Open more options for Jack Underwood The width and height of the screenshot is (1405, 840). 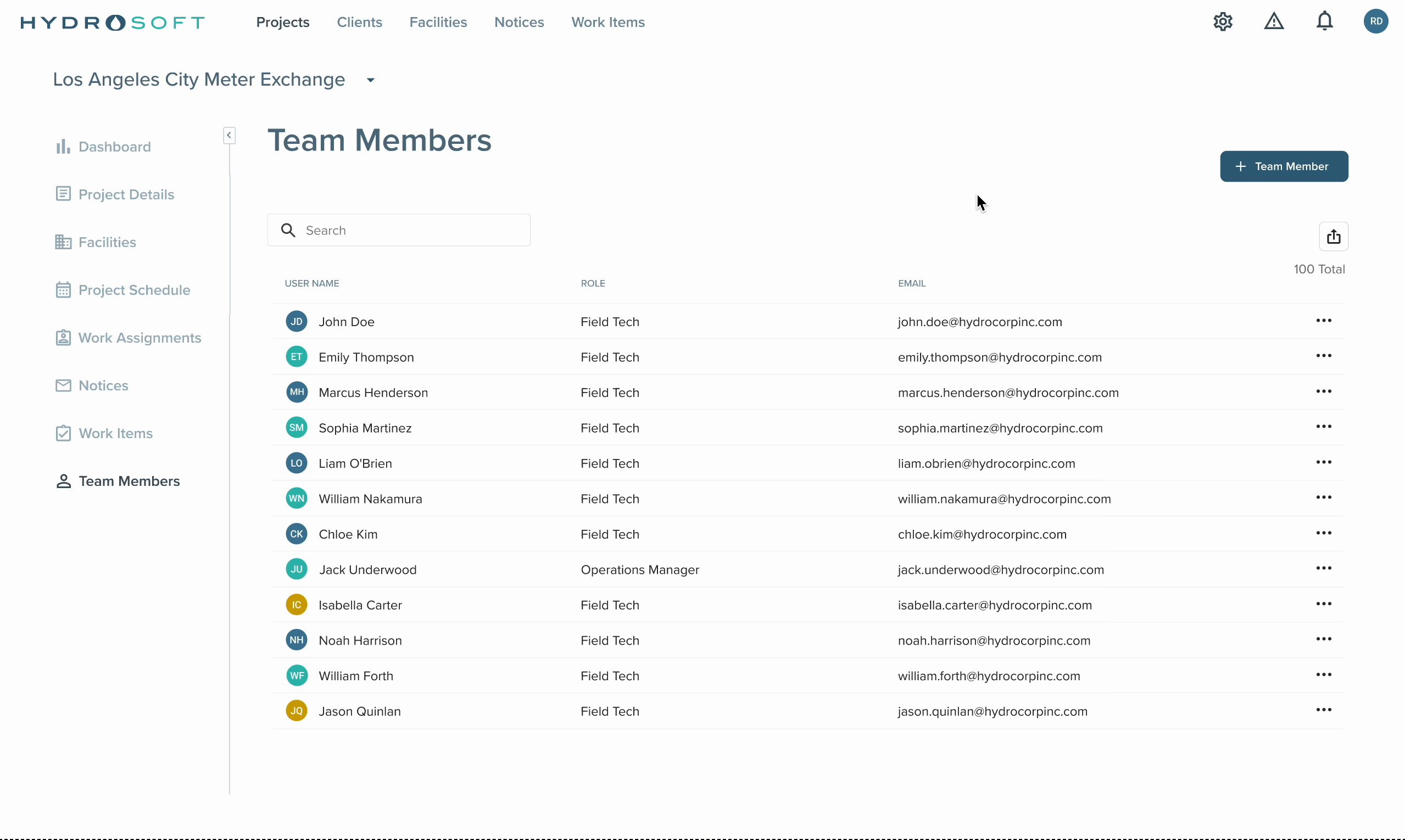click(1324, 568)
